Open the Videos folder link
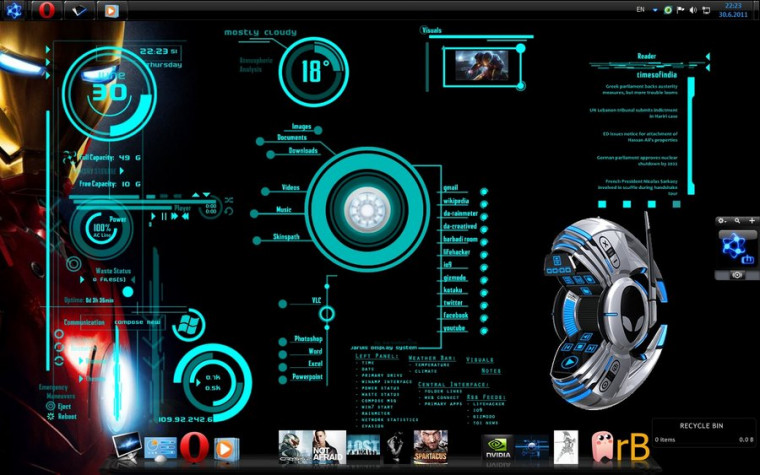The image size is (760, 475). [x=290, y=187]
